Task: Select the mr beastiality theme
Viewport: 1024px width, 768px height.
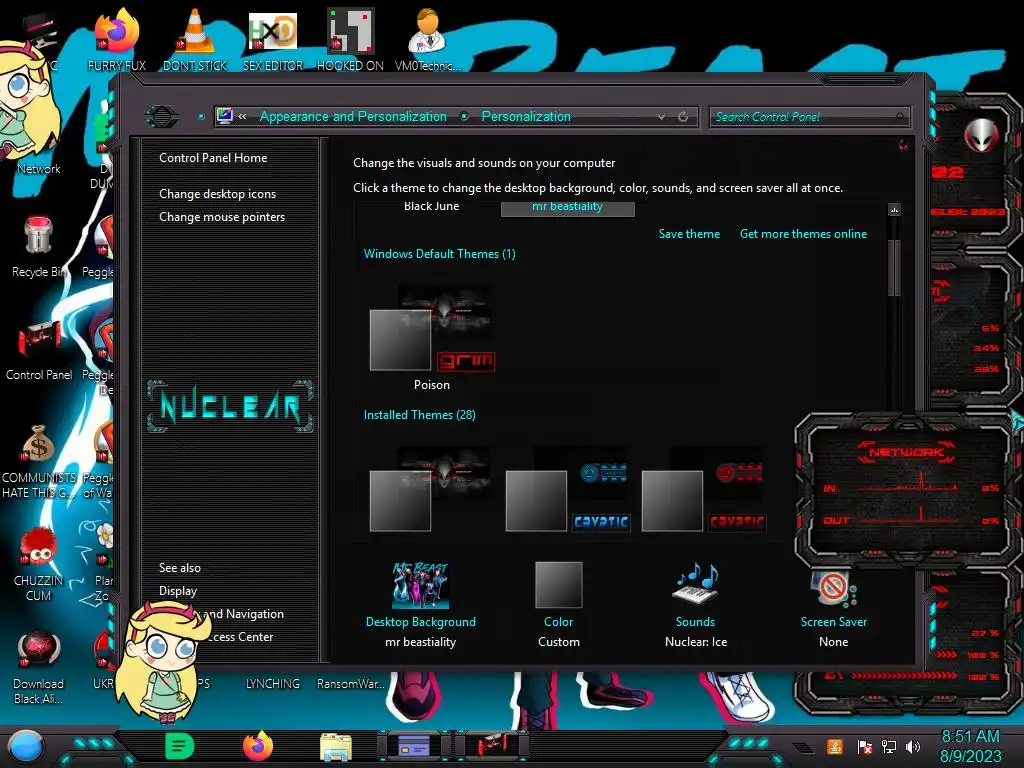Action: [568, 207]
